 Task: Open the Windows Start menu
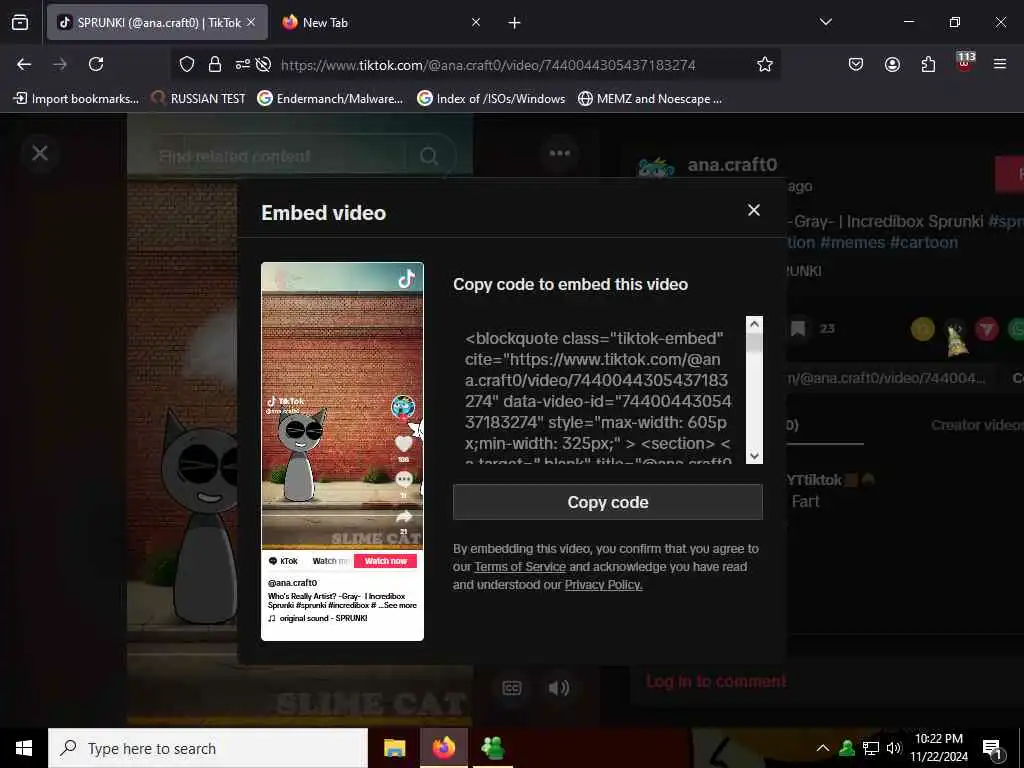click(24, 748)
